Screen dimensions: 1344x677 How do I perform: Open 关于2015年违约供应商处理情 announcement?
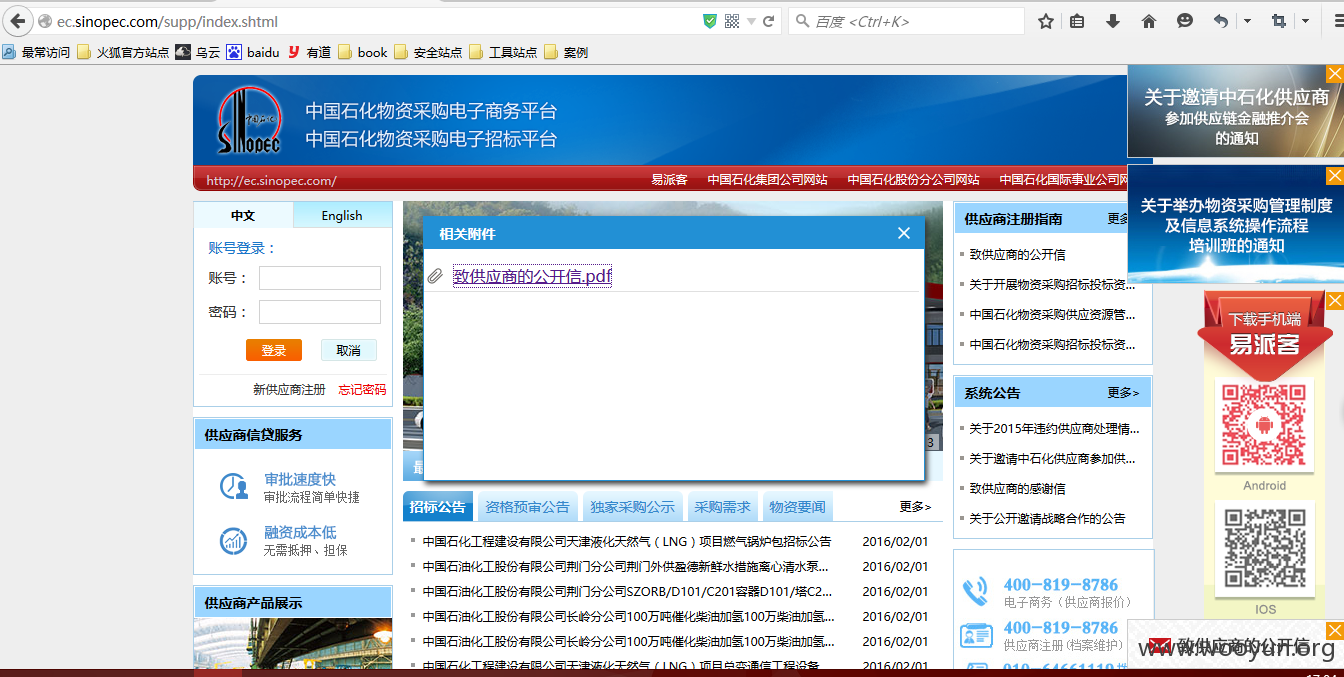point(1054,428)
